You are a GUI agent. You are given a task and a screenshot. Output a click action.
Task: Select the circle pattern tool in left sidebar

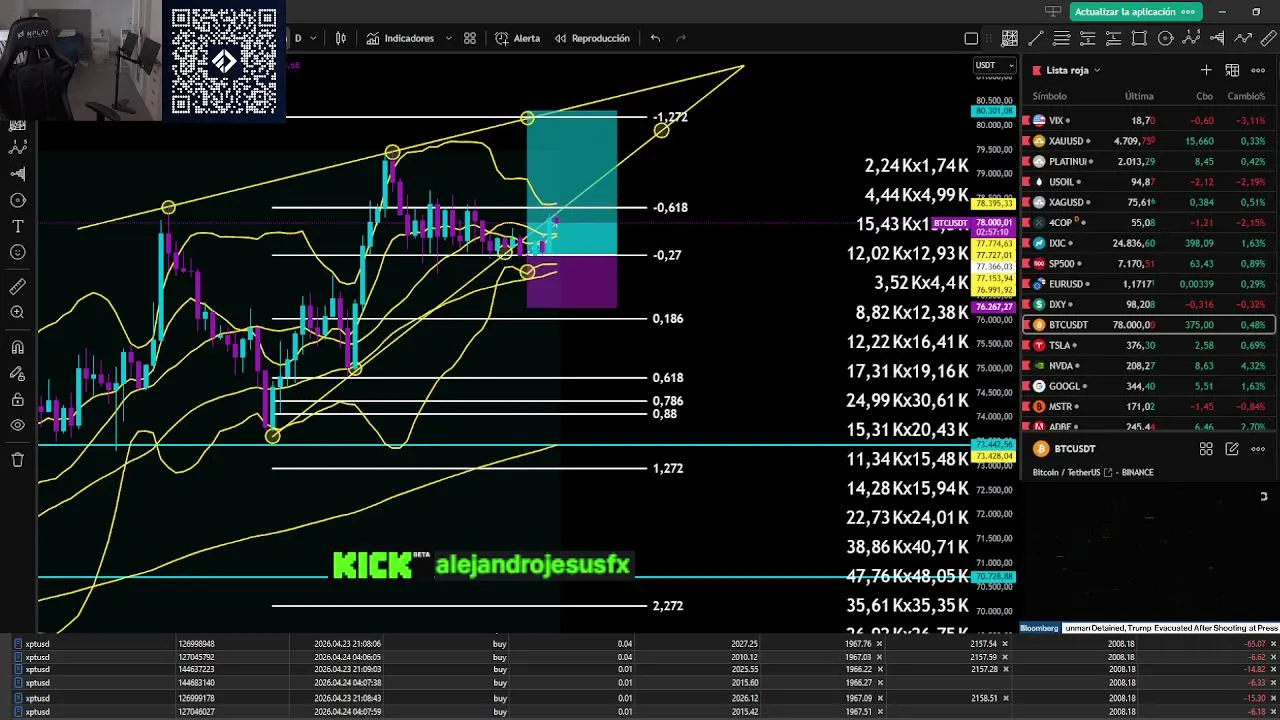pyautogui.click(x=17, y=200)
